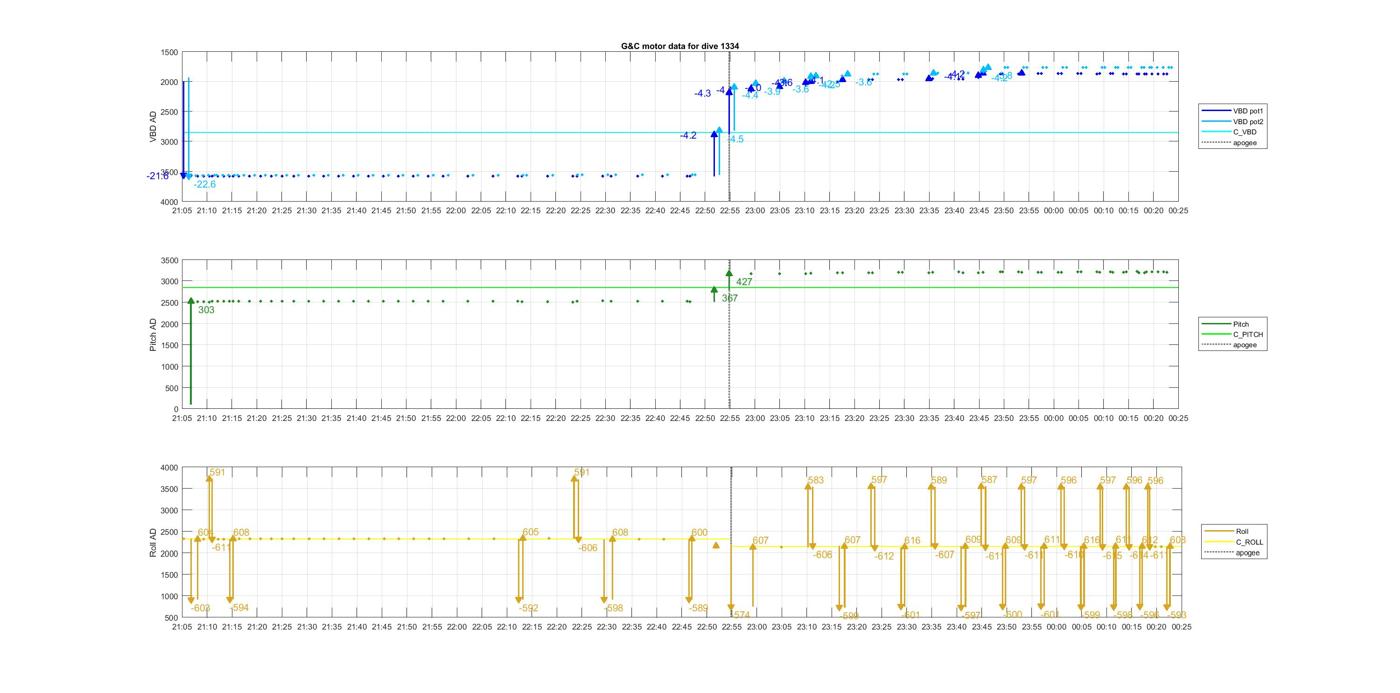Click the '-574' Roll data label
The height and width of the screenshot is (693, 1400).
click(741, 615)
